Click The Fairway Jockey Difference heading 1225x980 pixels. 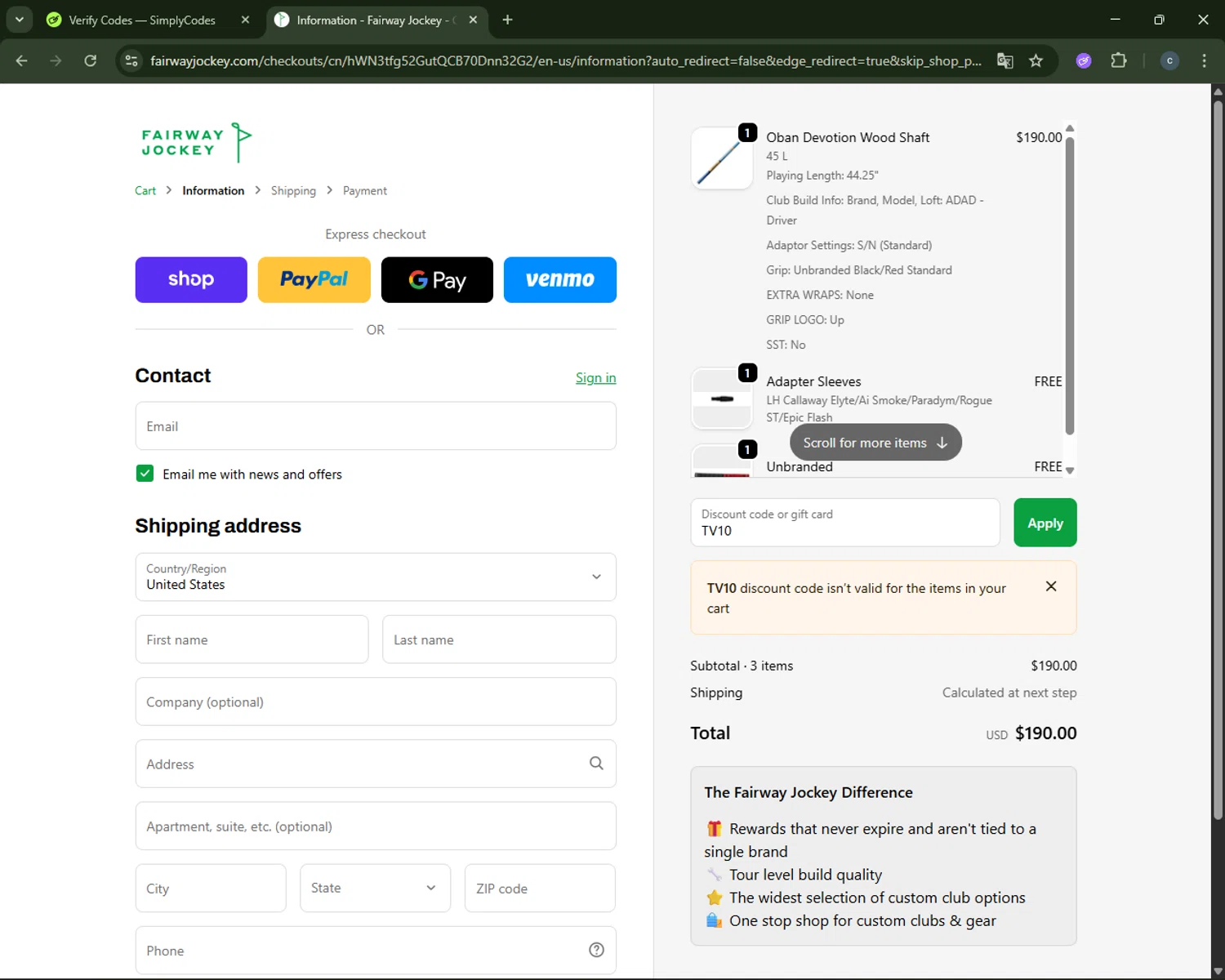point(808,792)
